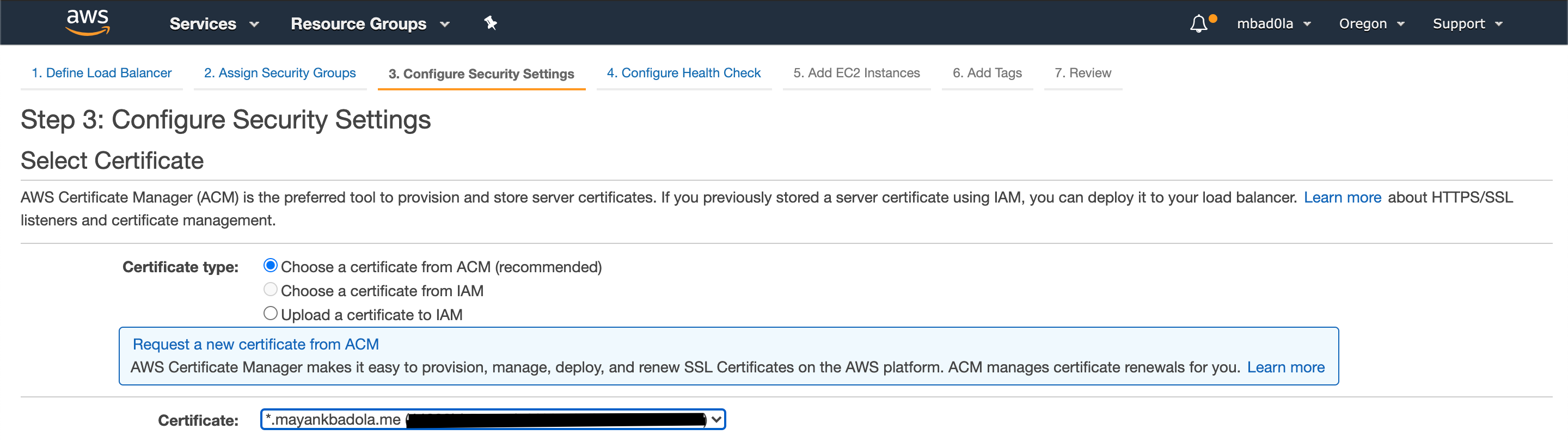Select Upload a certificate to IAM radio
Screen dimensions: 1568x441
click(x=270, y=313)
